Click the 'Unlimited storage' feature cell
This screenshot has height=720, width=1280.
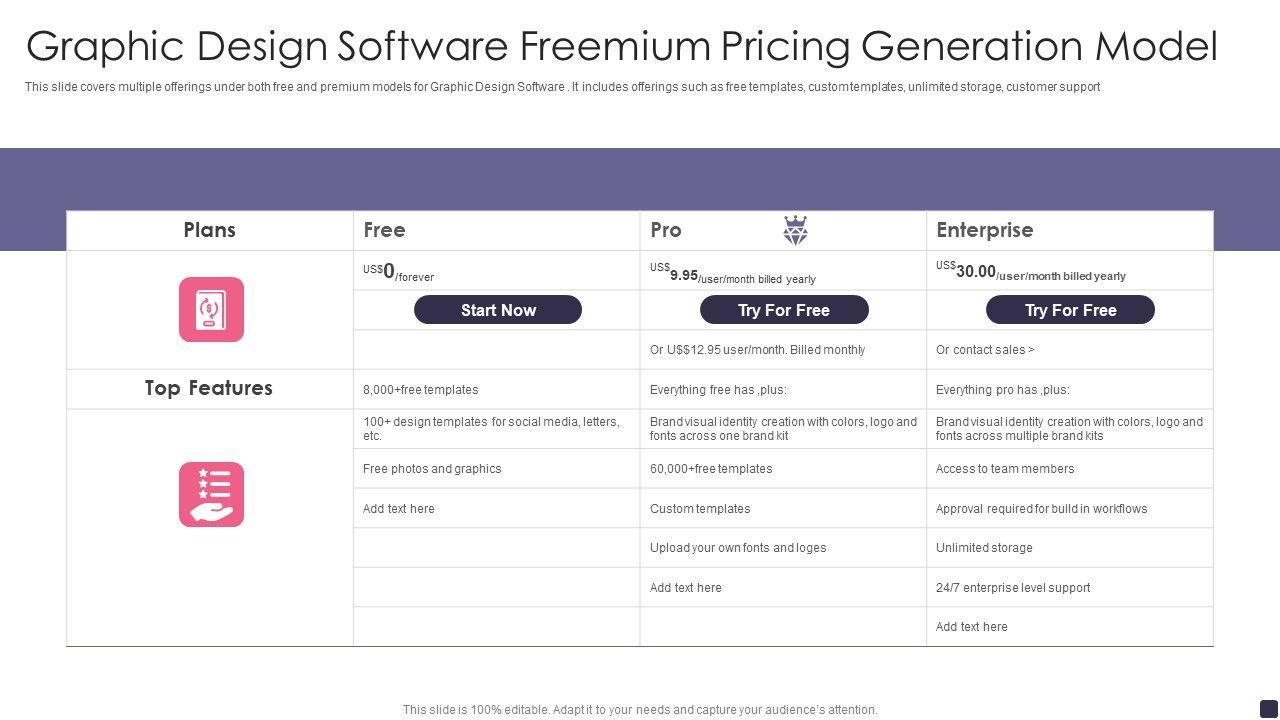(984, 548)
